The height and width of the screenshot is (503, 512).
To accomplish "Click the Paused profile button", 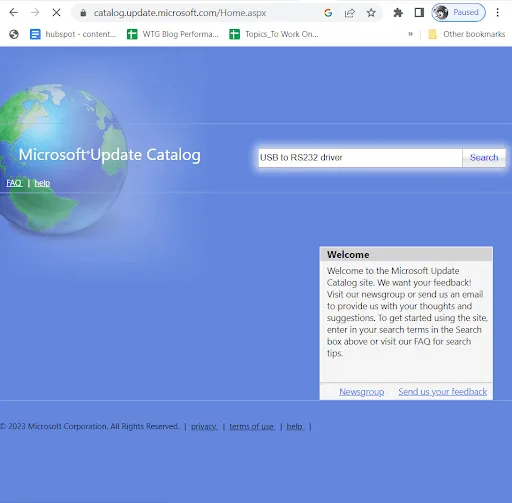I will [x=458, y=13].
